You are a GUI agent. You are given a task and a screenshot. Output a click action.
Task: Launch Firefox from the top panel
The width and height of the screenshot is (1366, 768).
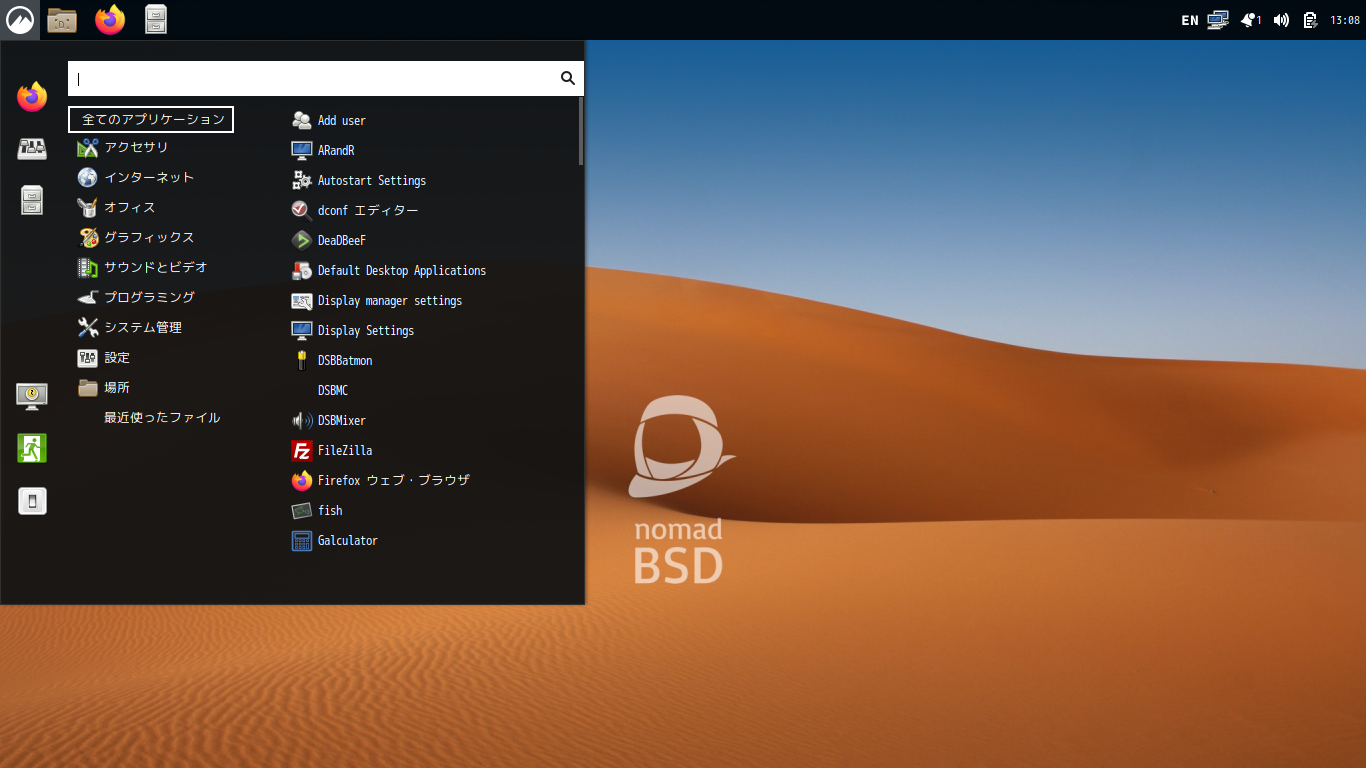click(110, 20)
